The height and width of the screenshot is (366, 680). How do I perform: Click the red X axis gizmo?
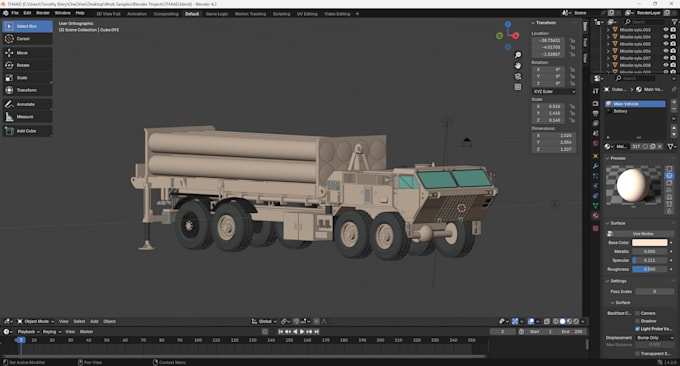[516, 36]
